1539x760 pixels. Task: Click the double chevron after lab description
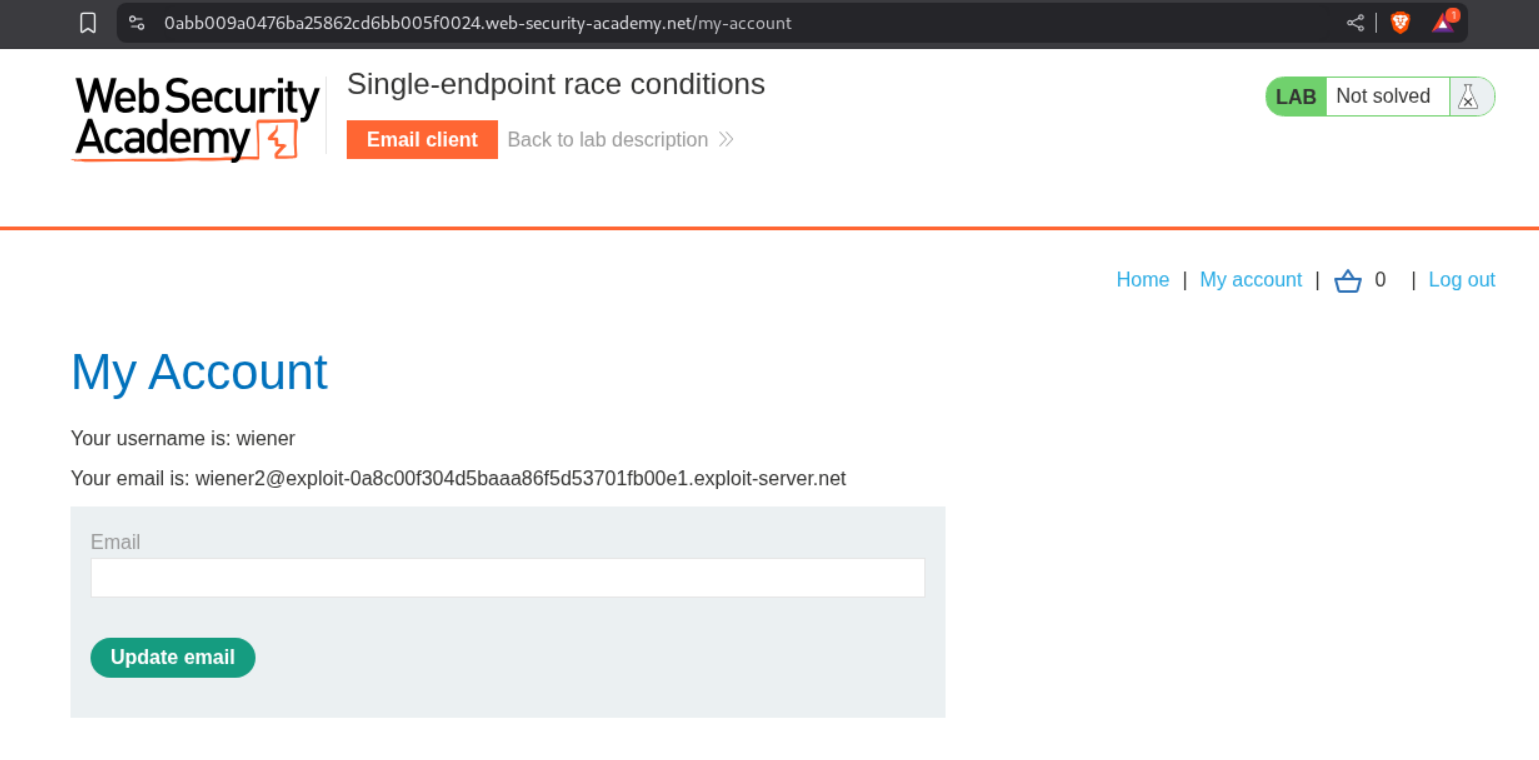tap(726, 140)
